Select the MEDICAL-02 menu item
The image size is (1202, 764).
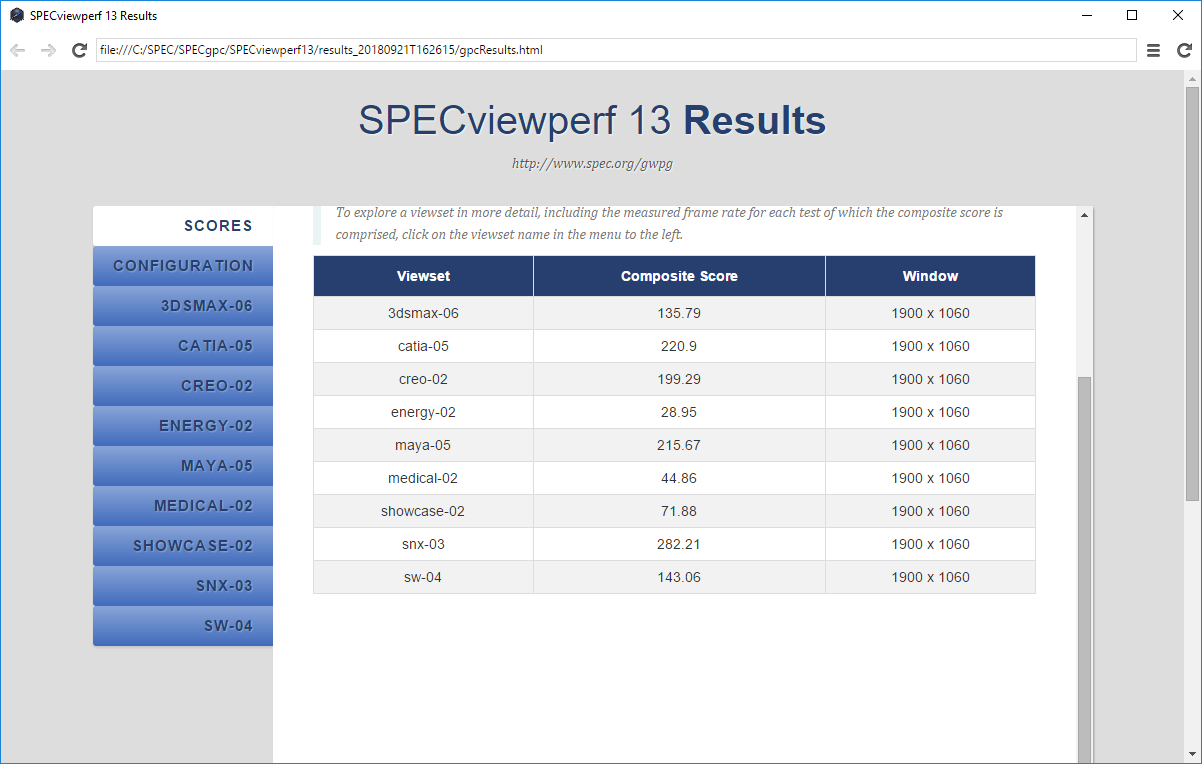pos(183,506)
